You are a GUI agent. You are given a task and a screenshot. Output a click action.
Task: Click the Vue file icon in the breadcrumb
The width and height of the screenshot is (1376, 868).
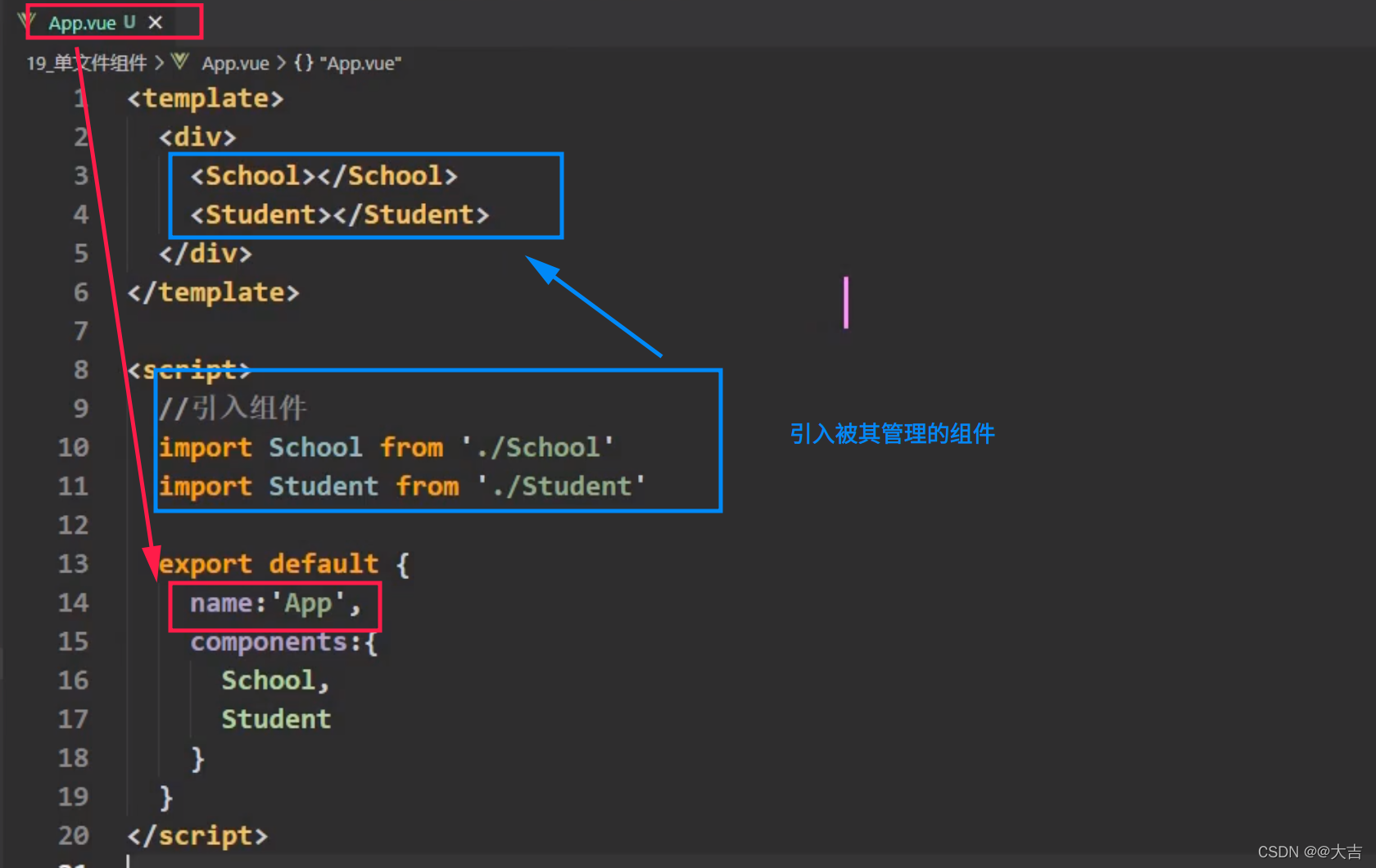click(x=180, y=61)
